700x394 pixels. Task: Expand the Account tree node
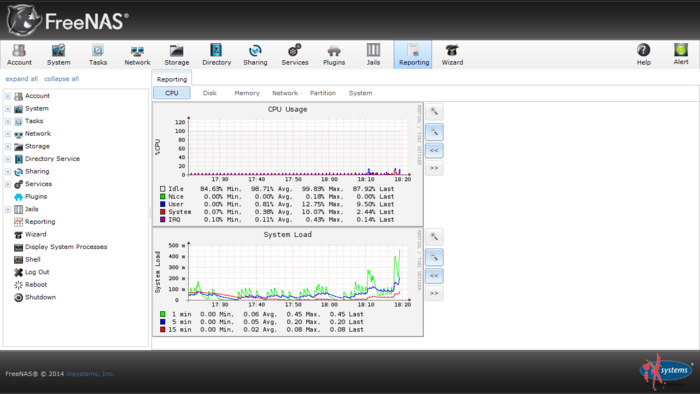pos(8,96)
